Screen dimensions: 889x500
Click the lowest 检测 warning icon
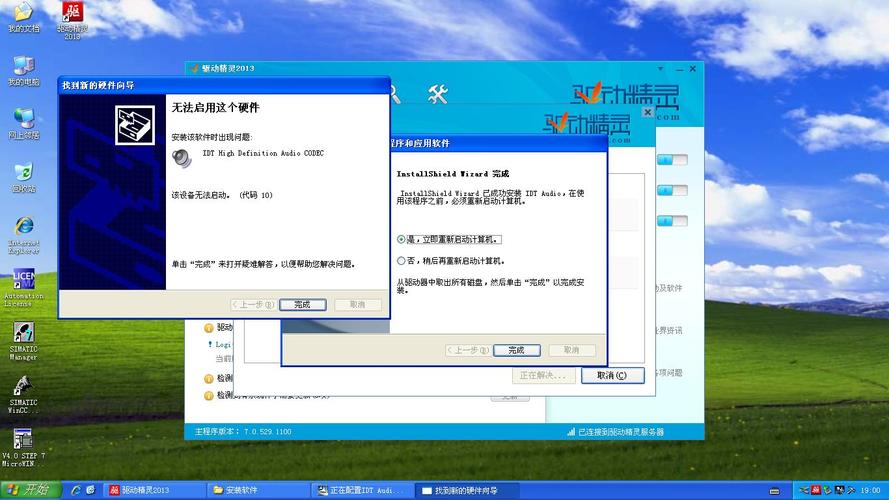point(209,396)
